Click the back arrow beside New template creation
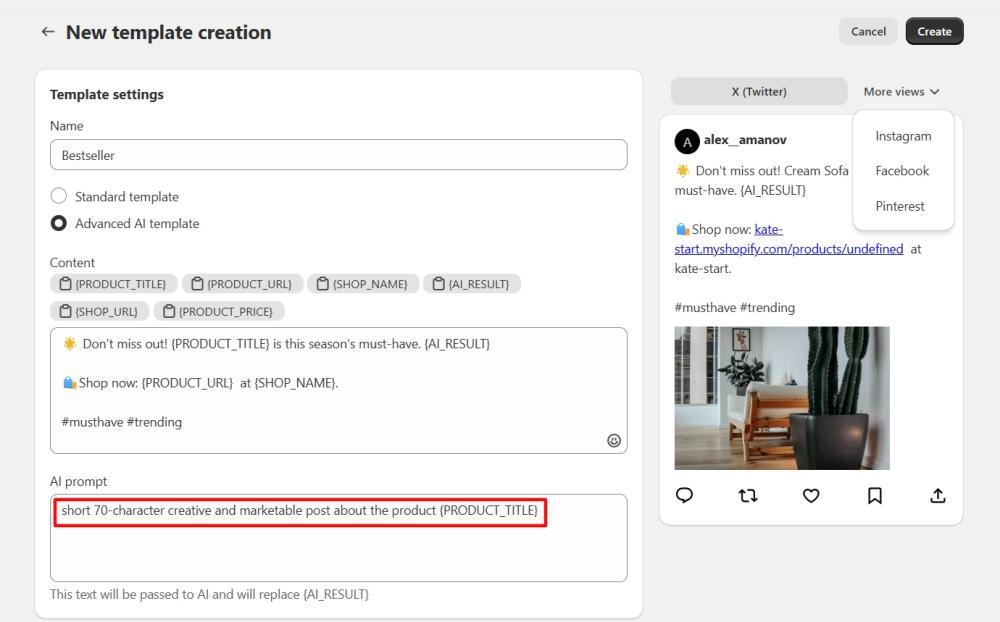 click(48, 32)
